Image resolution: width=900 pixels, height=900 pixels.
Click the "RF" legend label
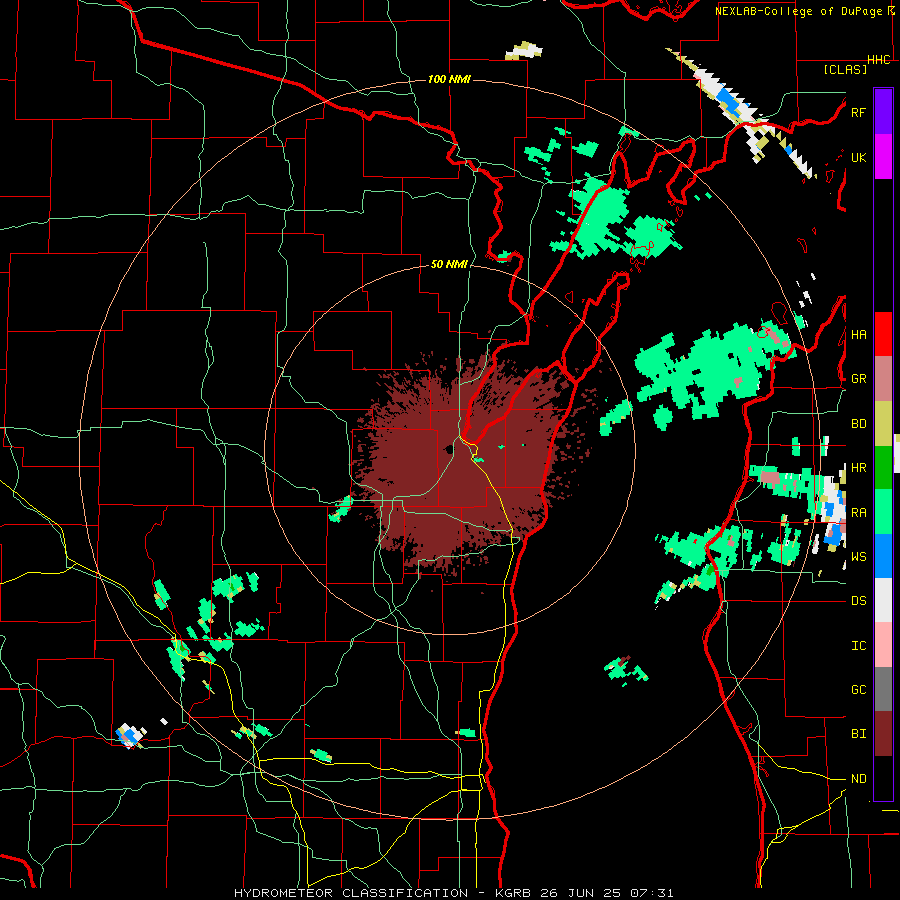[x=858, y=112]
